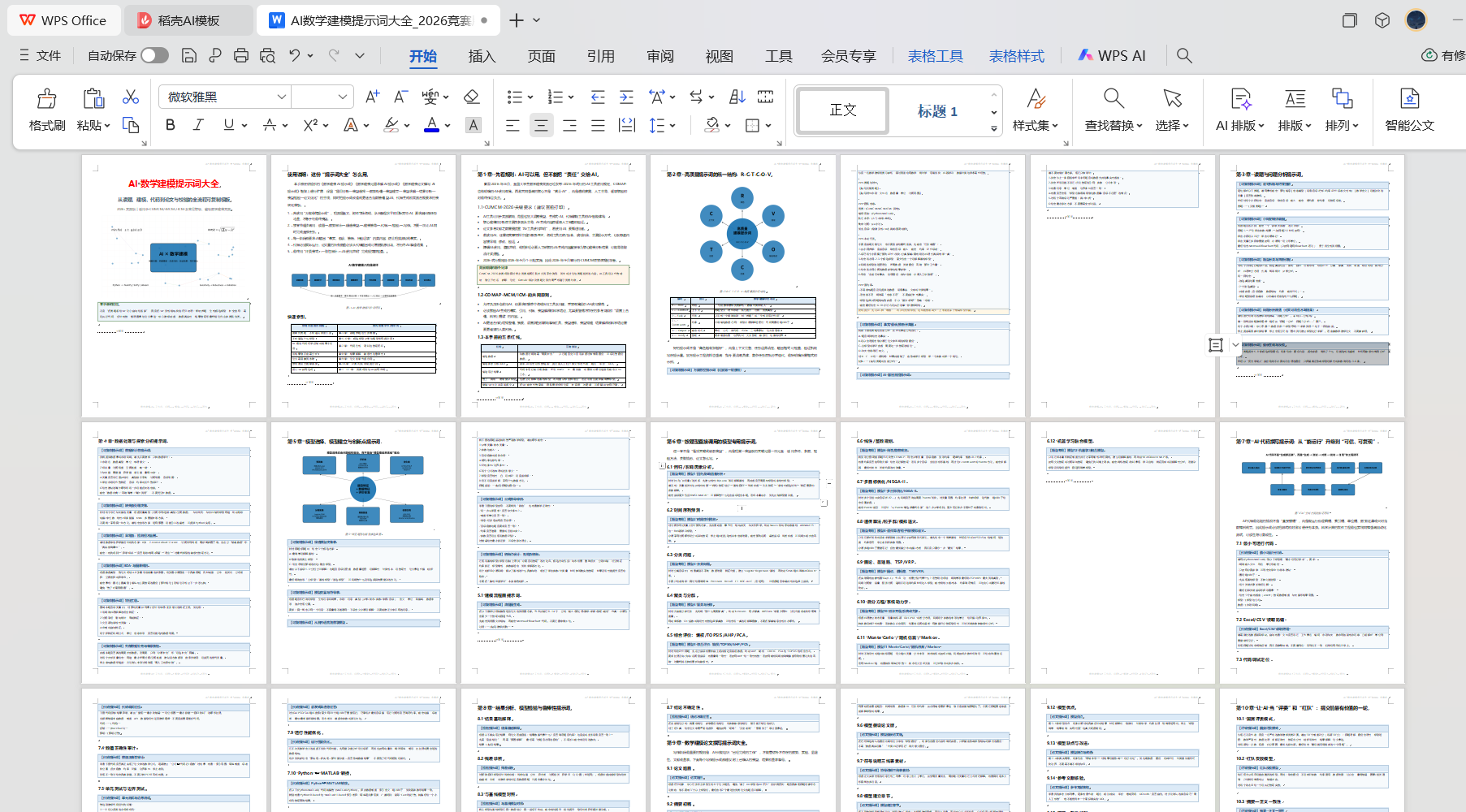Click the AI 排版 button
1466x812 pixels.
coord(1241,110)
